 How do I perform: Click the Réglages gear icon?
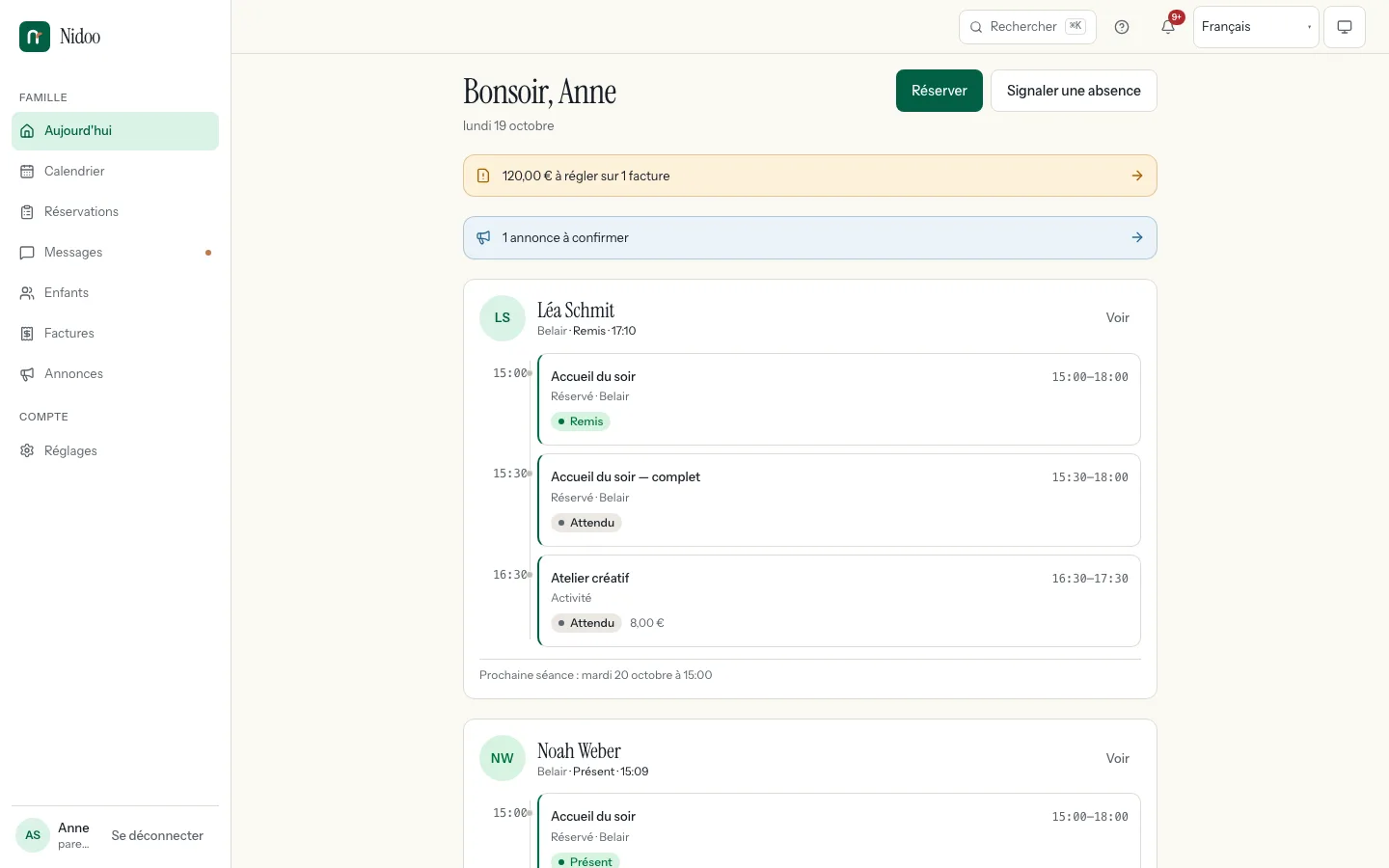pyautogui.click(x=27, y=451)
